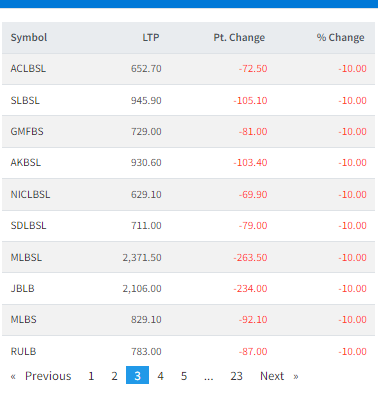Screen dimensions: 378x401
Task: Sort table by LTP column header
Action: pyautogui.click(x=151, y=37)
